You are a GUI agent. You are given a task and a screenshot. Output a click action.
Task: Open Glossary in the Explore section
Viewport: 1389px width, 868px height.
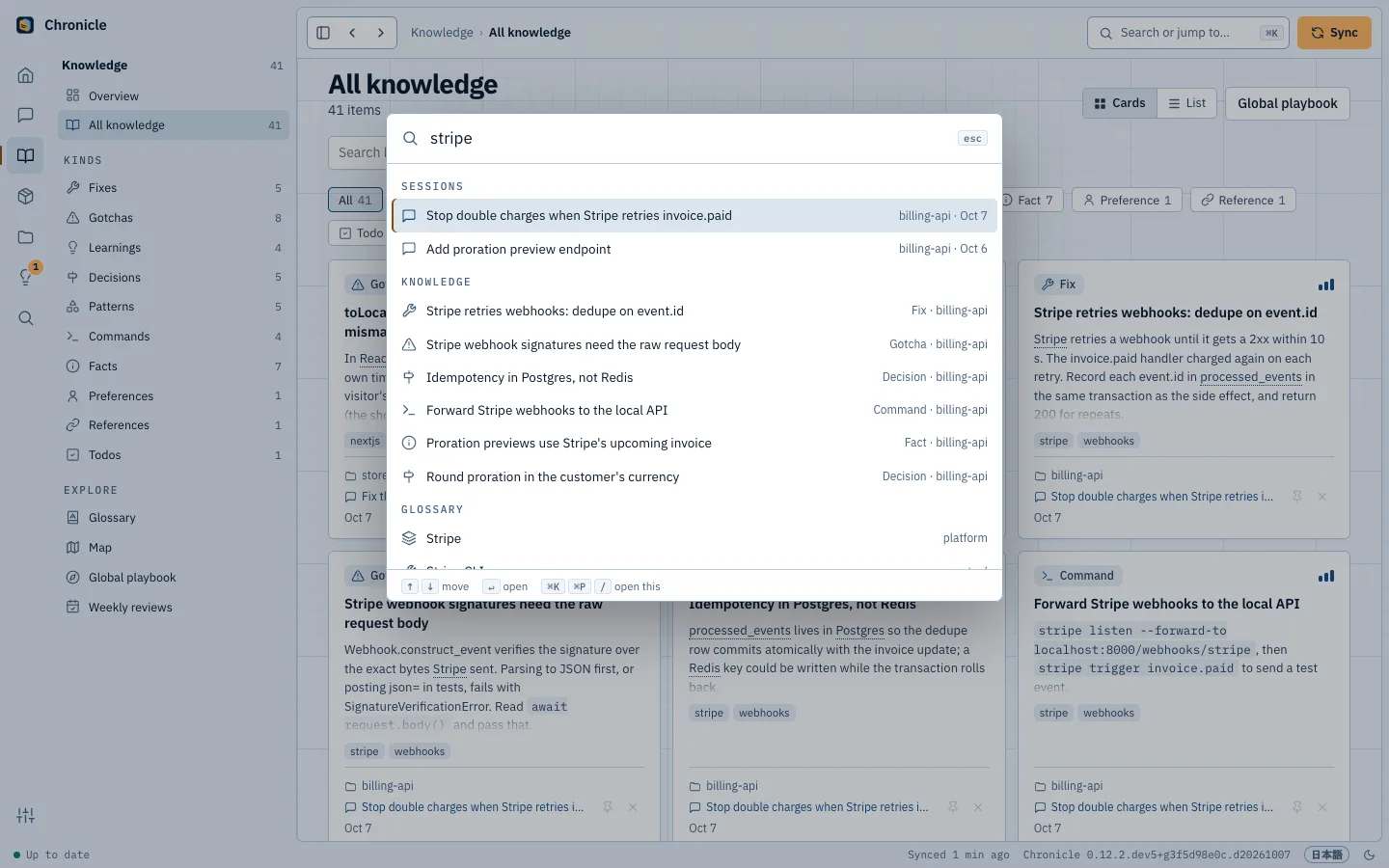pyautogui.click(x=174, y=518)
